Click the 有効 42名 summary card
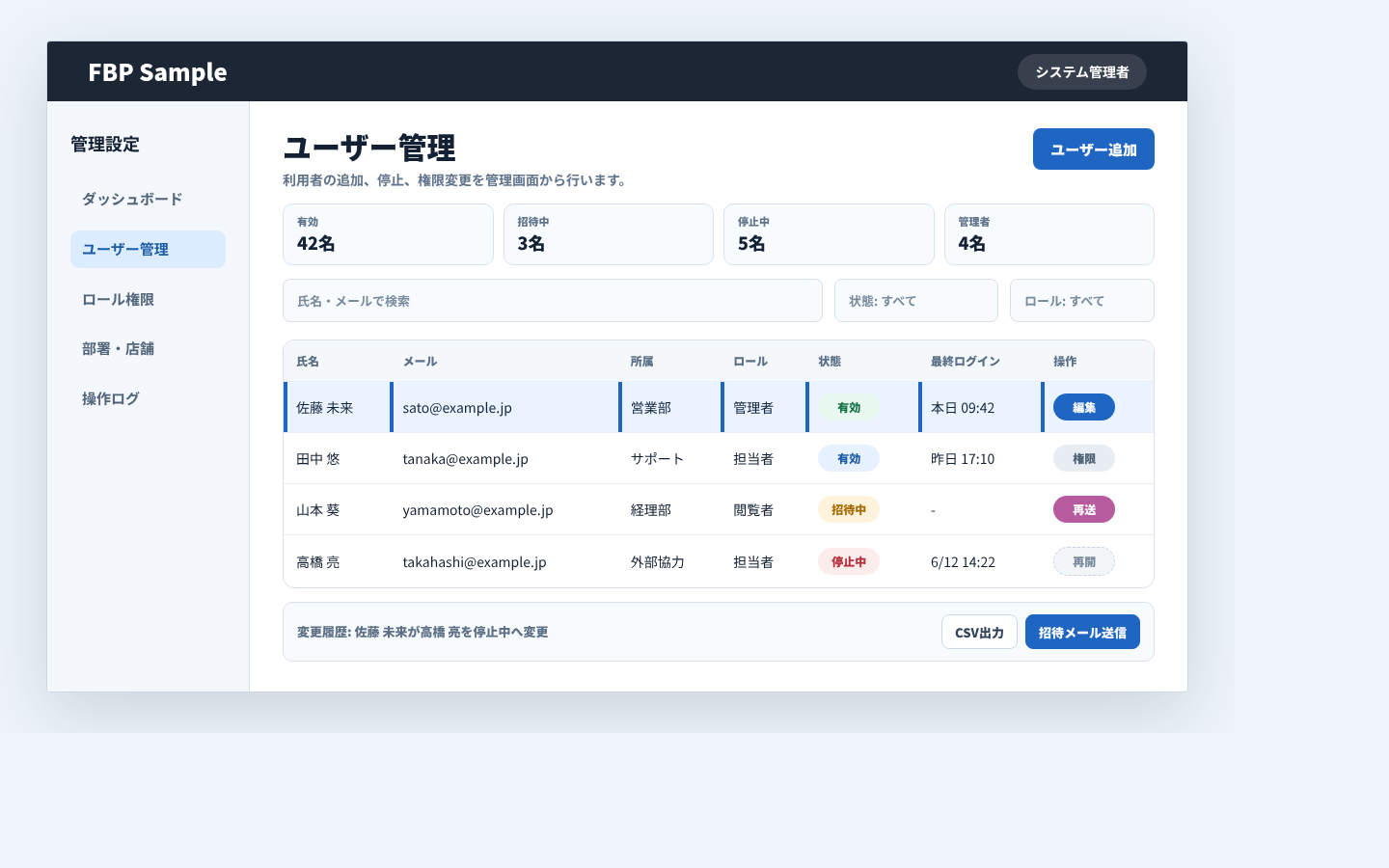Viewport: 1389px width, 868px height. [x=388, y=234]
